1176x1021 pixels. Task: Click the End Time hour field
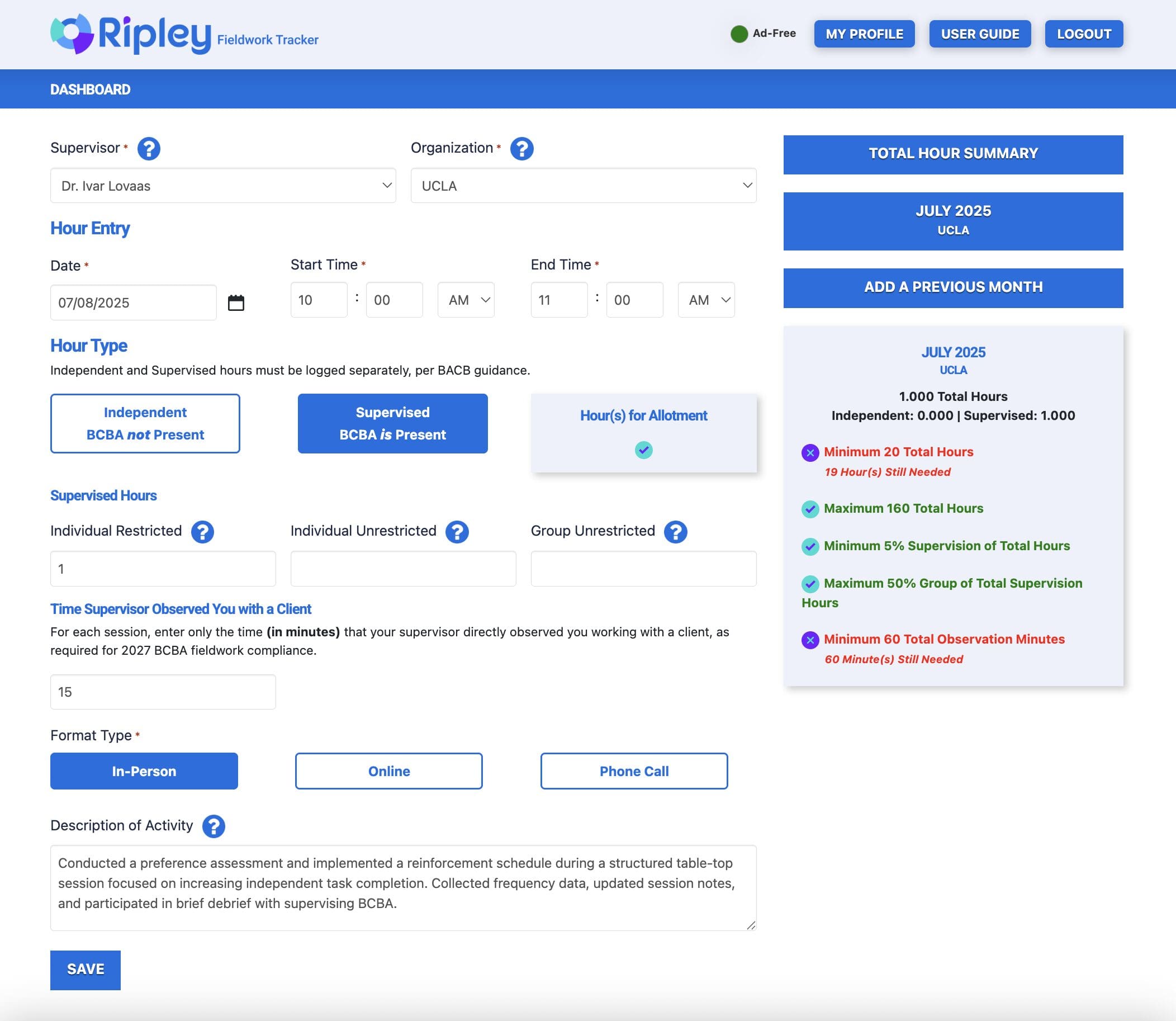click(559, 300)
